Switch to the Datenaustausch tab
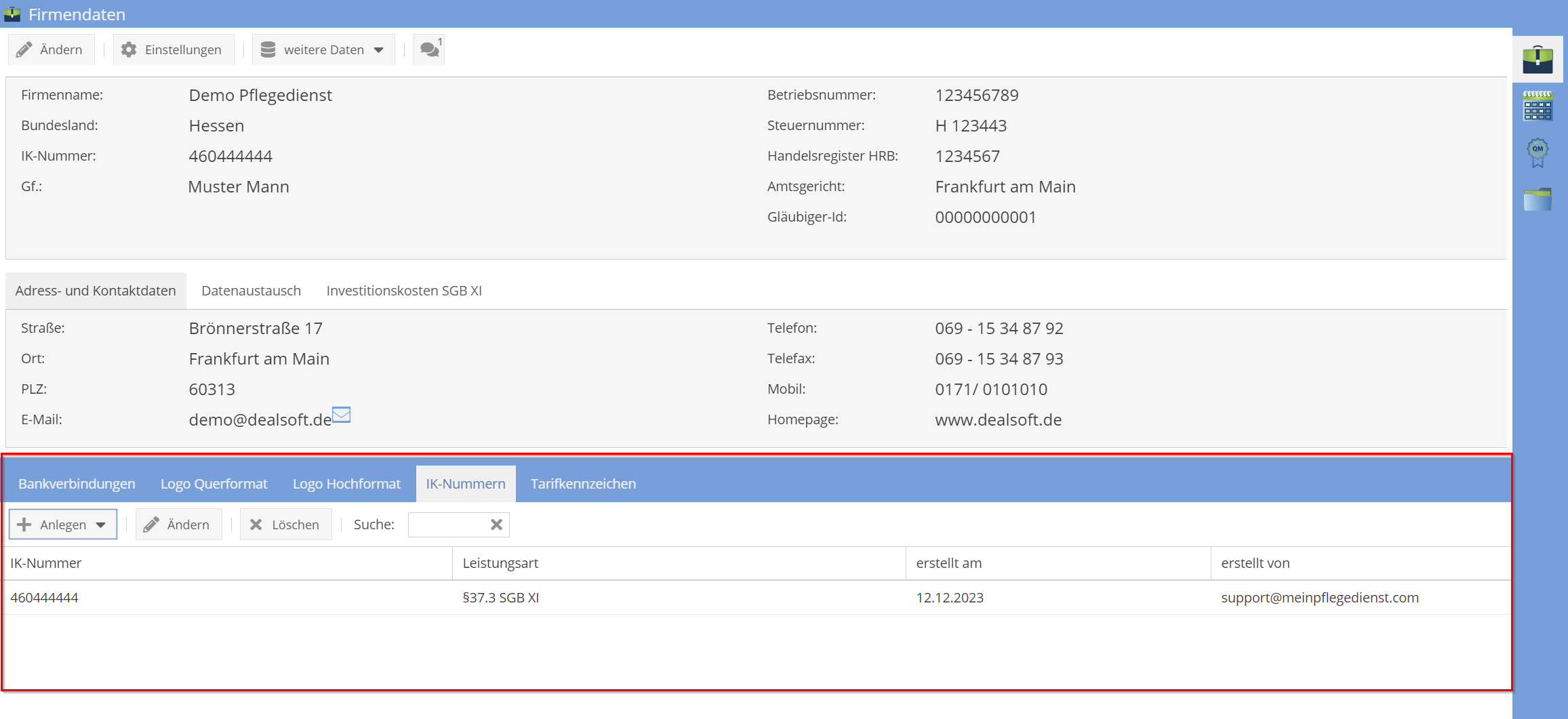Viewport: 1568px width, 719px height. click(x=251, y=291)
